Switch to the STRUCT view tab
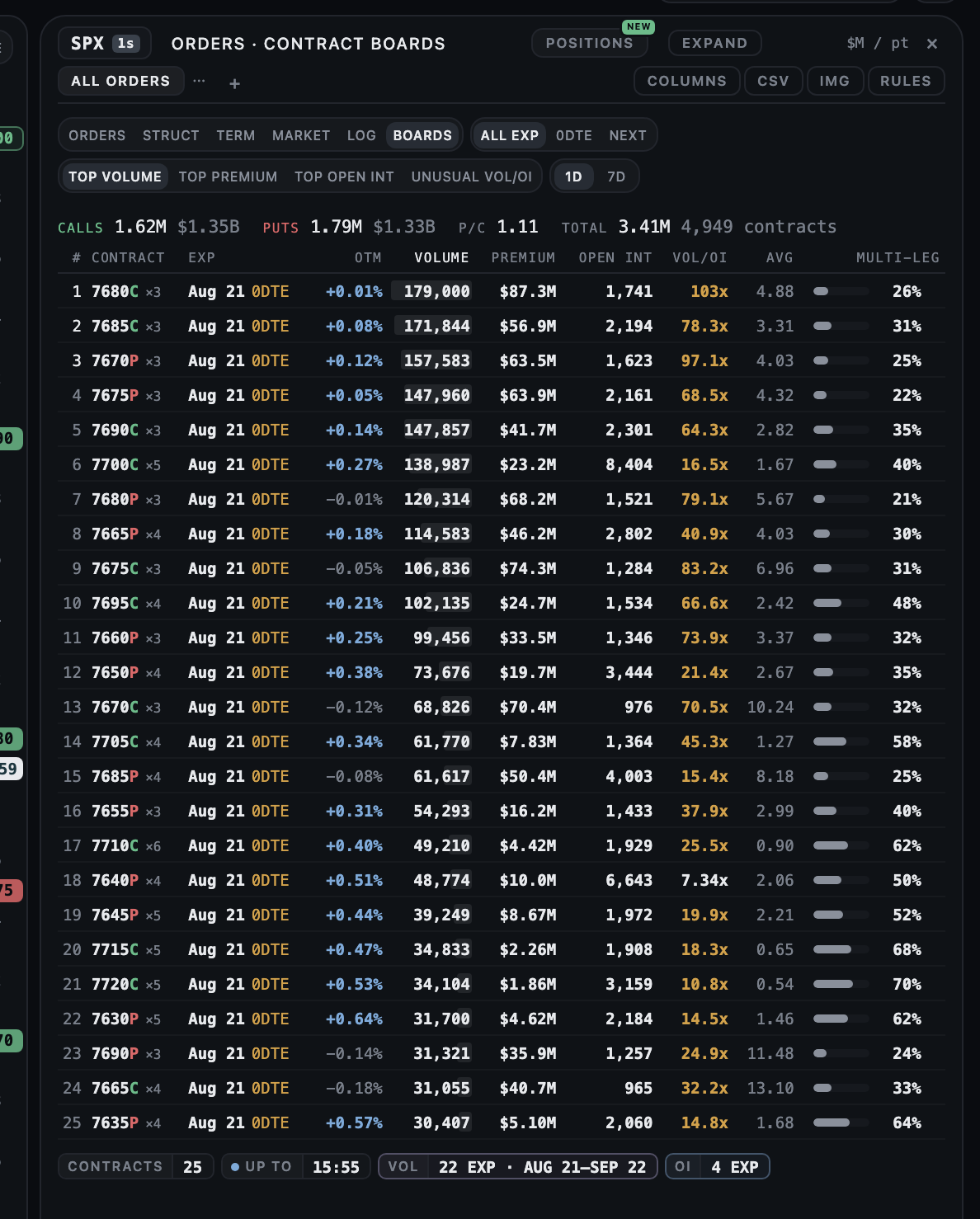 click(171, 135)
